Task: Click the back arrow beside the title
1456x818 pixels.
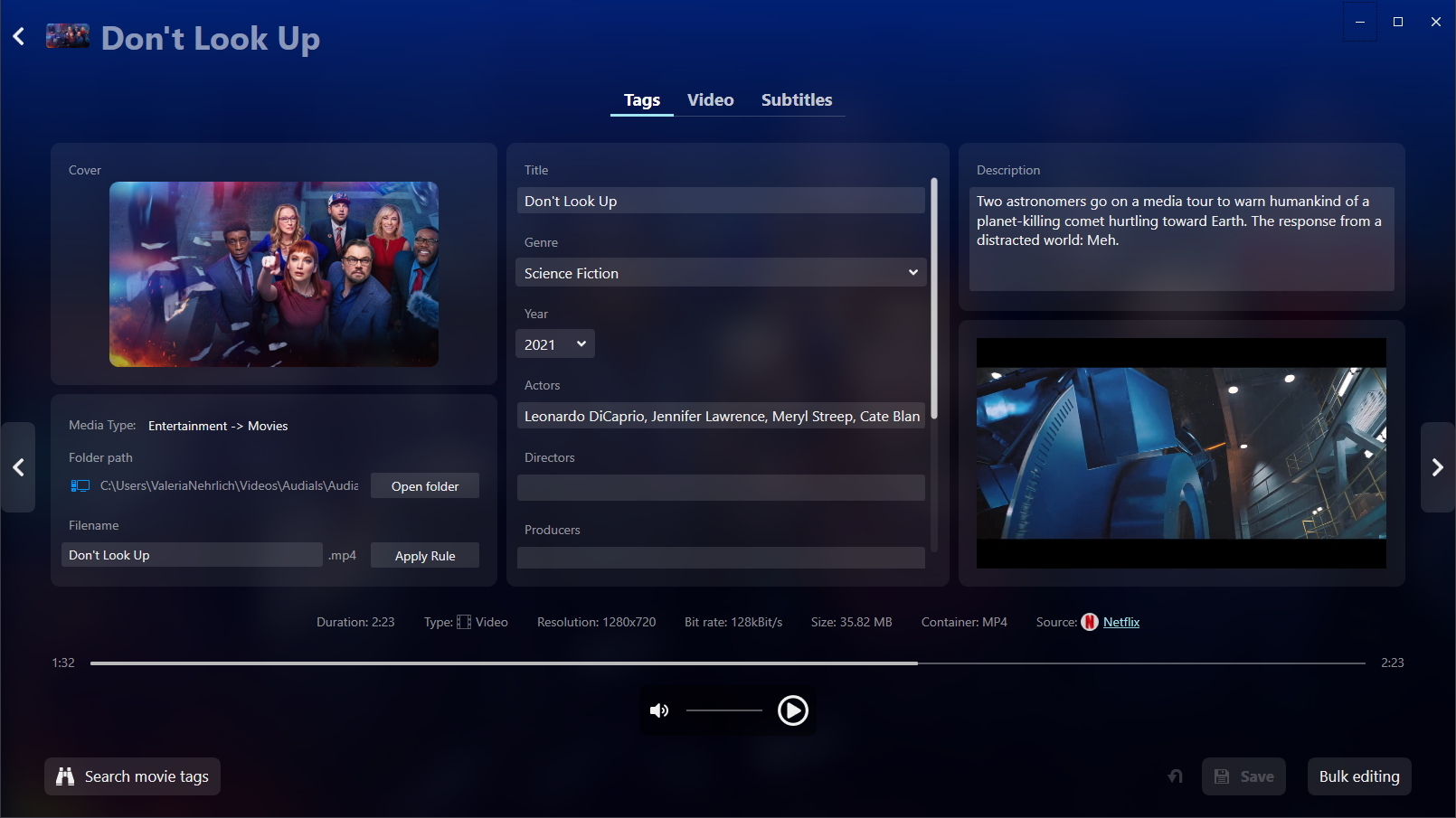Action: tap(19, 37)
